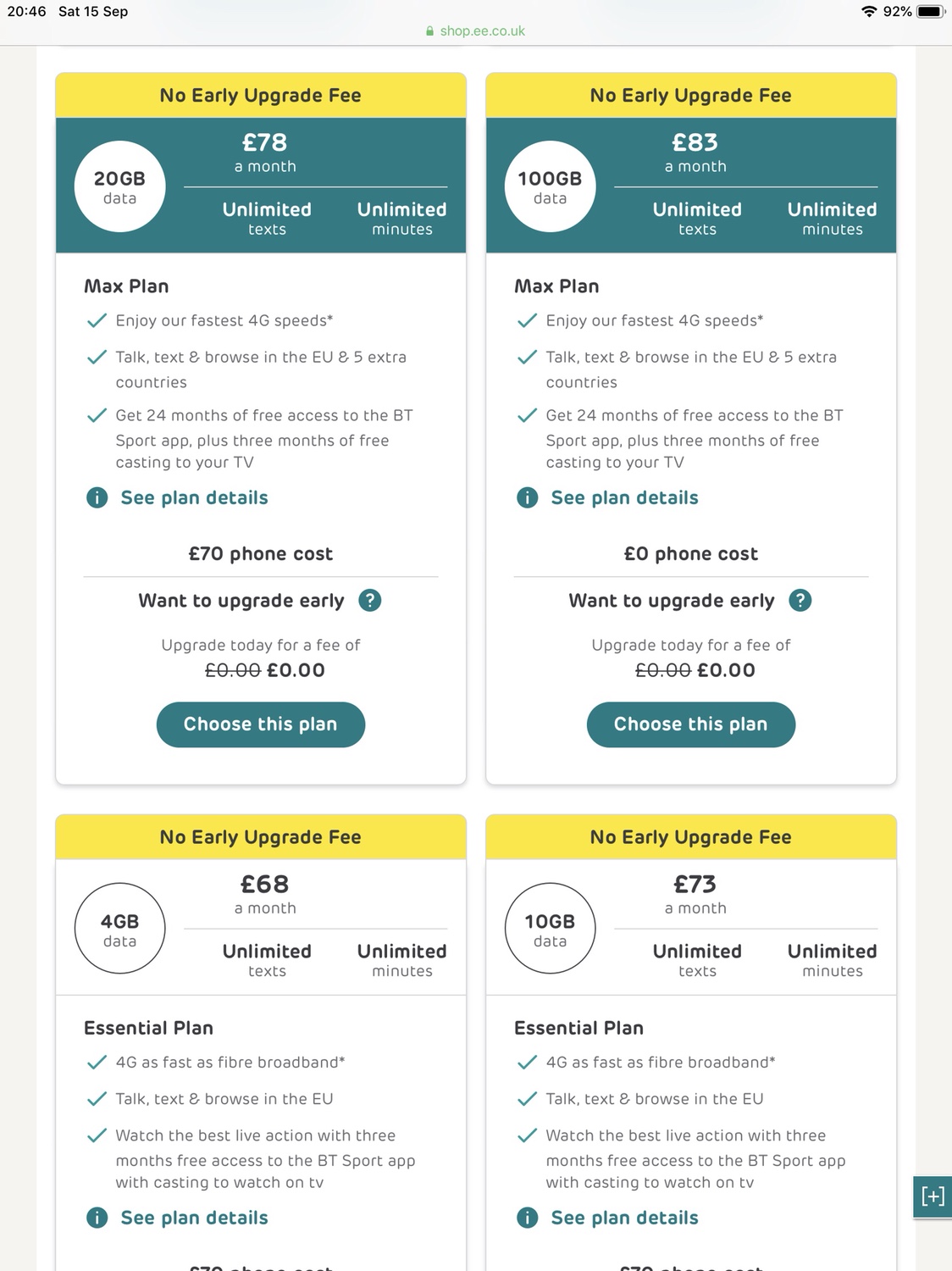The width and height of the screenshot is (952, 1271).
Task: See plan details for 4GB Essential plan
Action: [x=195, y=1218]
